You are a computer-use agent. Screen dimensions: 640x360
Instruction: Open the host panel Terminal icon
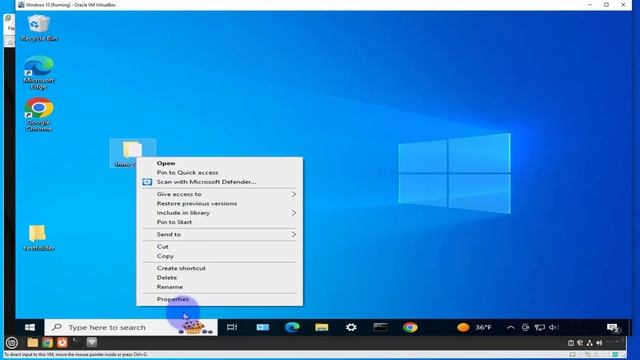coord(77,342)
